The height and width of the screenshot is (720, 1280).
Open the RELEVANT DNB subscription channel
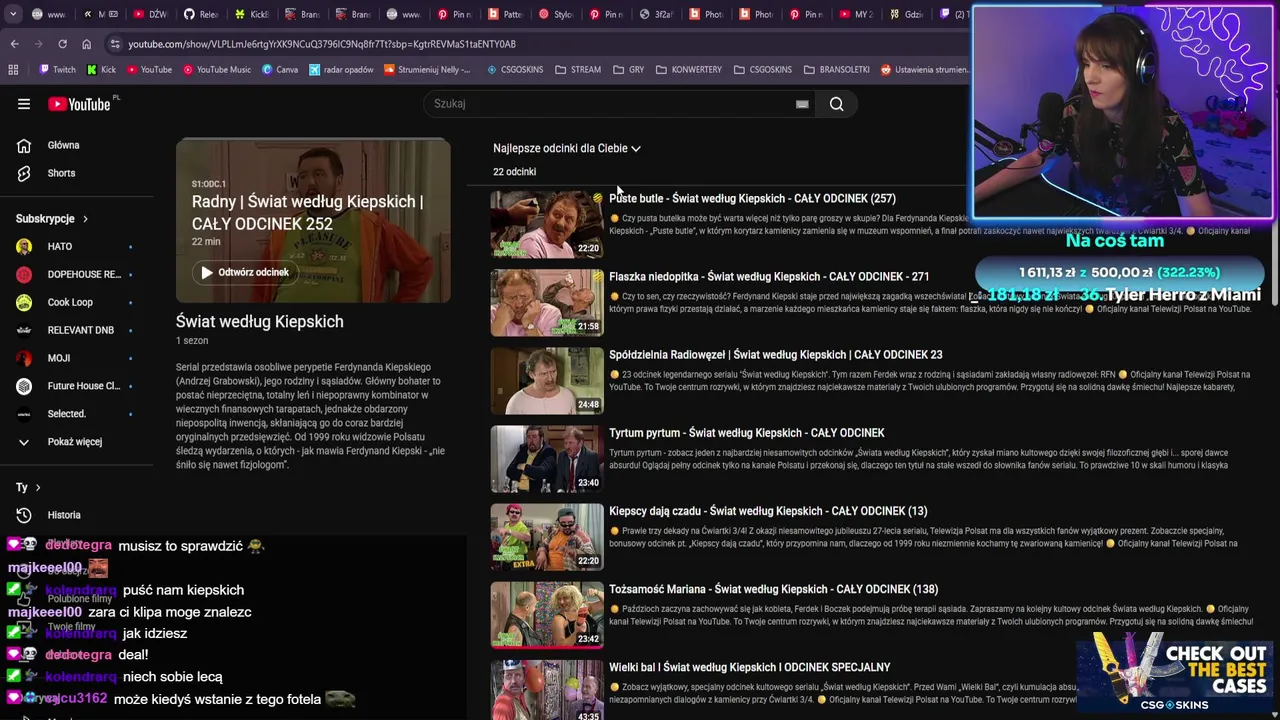pyautogui.click(x=75, y=330)
